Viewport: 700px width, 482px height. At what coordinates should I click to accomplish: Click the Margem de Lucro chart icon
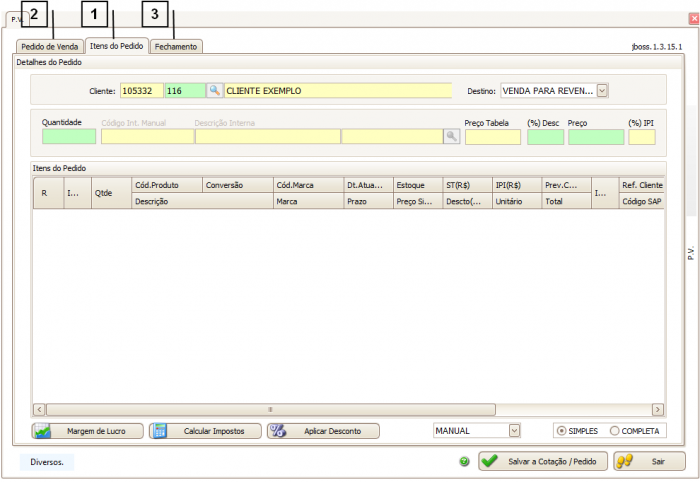coord(43,431)
